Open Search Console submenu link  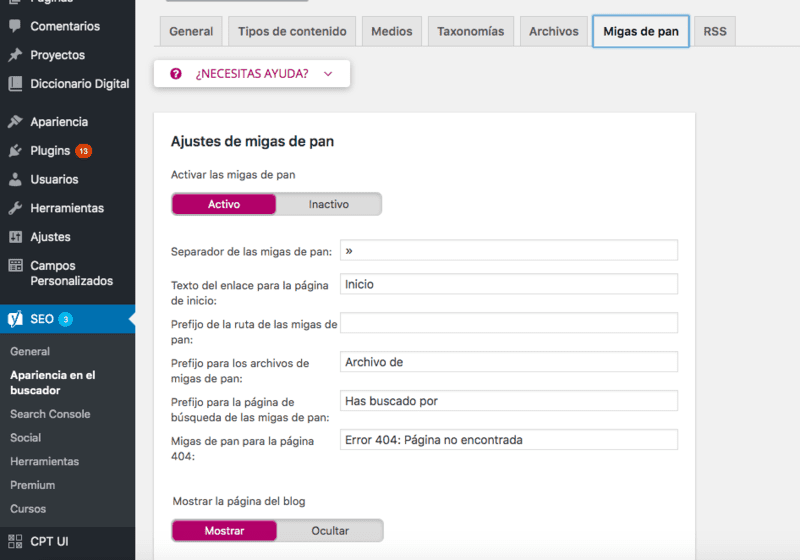coord(50,414)
